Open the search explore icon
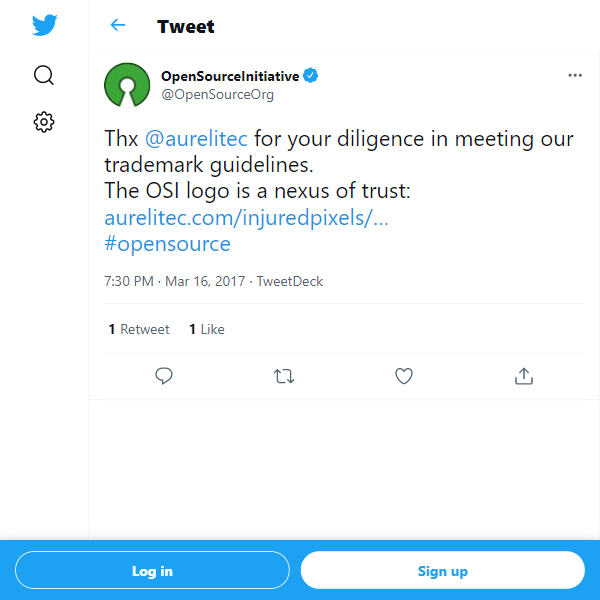 click(44, 75)
